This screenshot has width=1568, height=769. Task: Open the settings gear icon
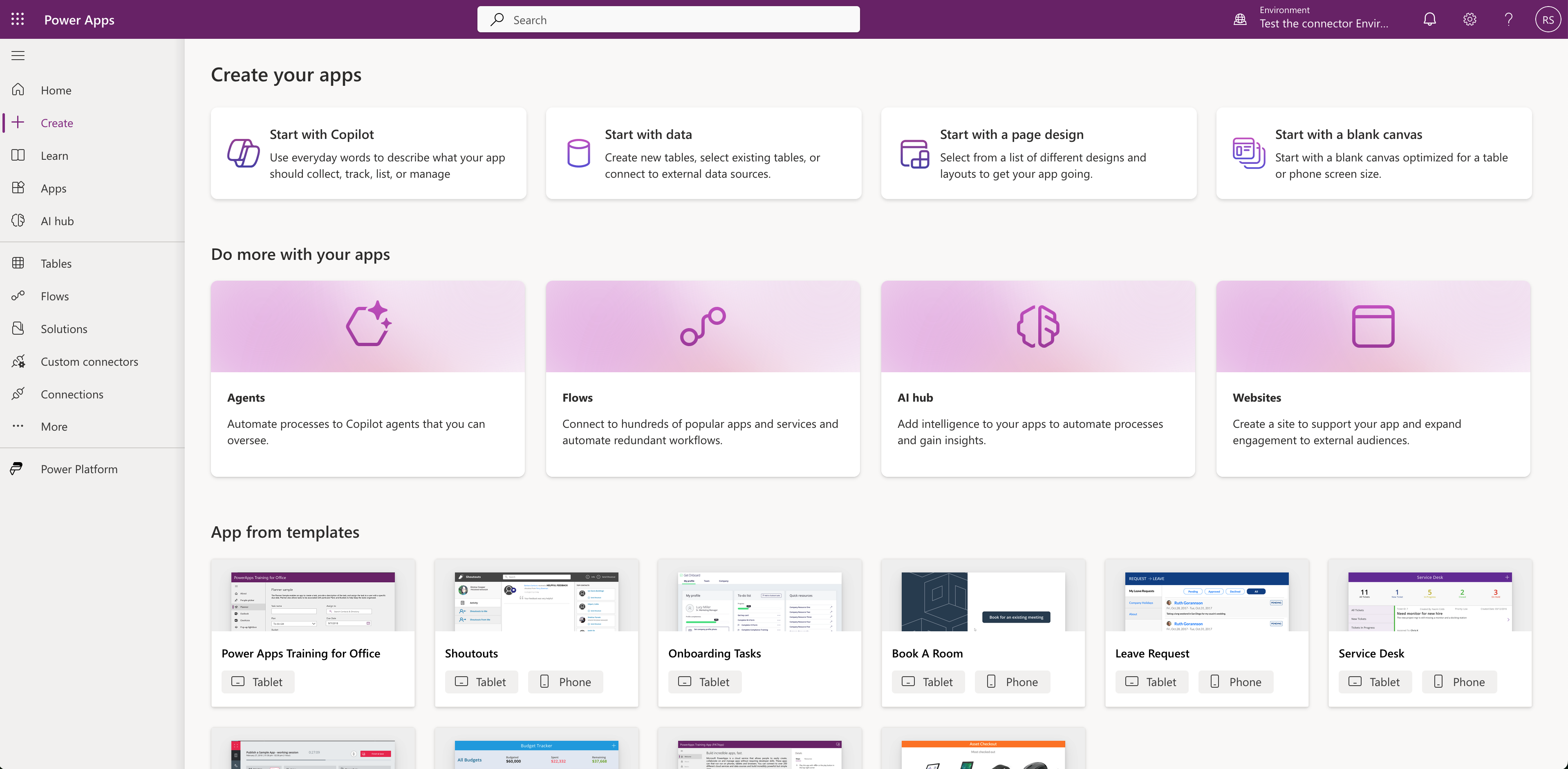coord(1469,20)
